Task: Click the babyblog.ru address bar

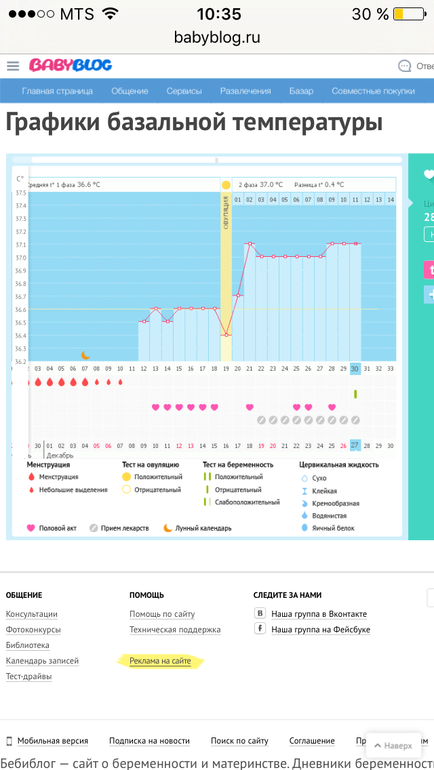Action: (217, 37)
